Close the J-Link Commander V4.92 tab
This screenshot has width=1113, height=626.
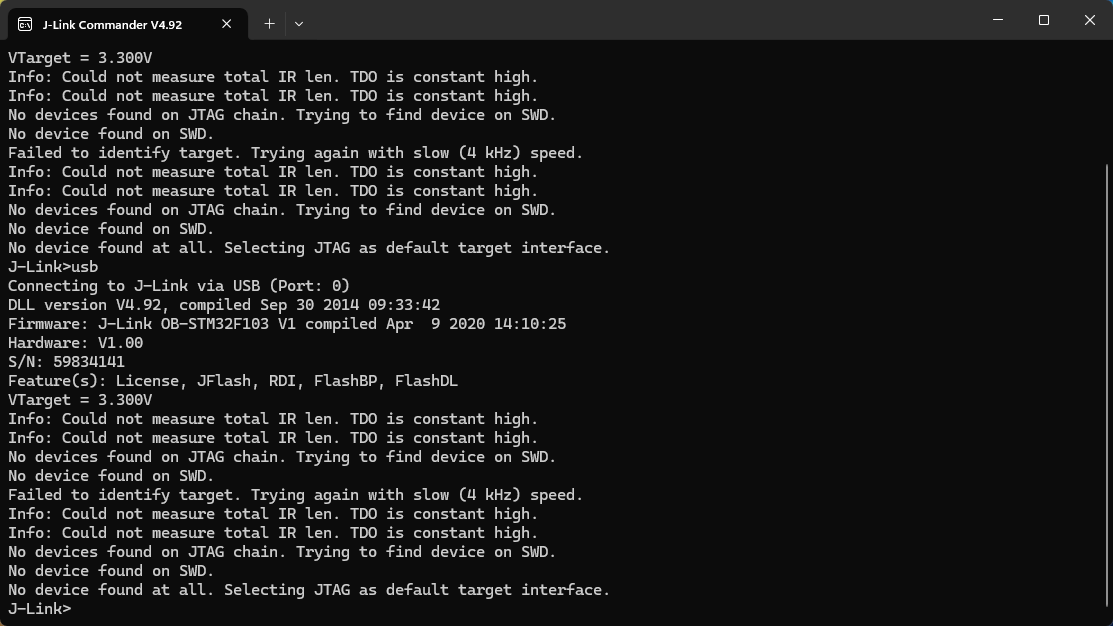(x=226, y=24)
